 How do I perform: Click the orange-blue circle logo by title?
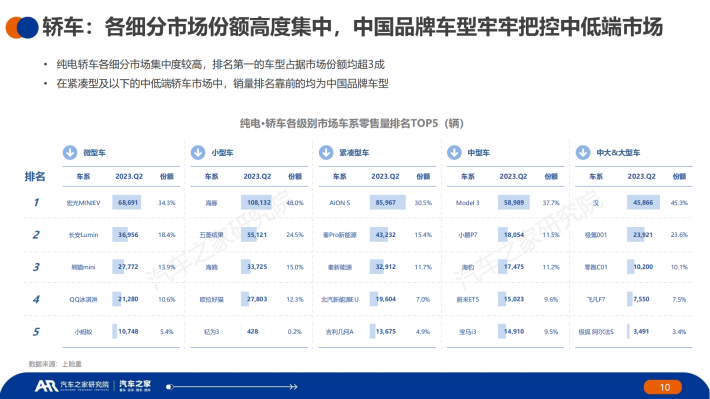point(22,27)
